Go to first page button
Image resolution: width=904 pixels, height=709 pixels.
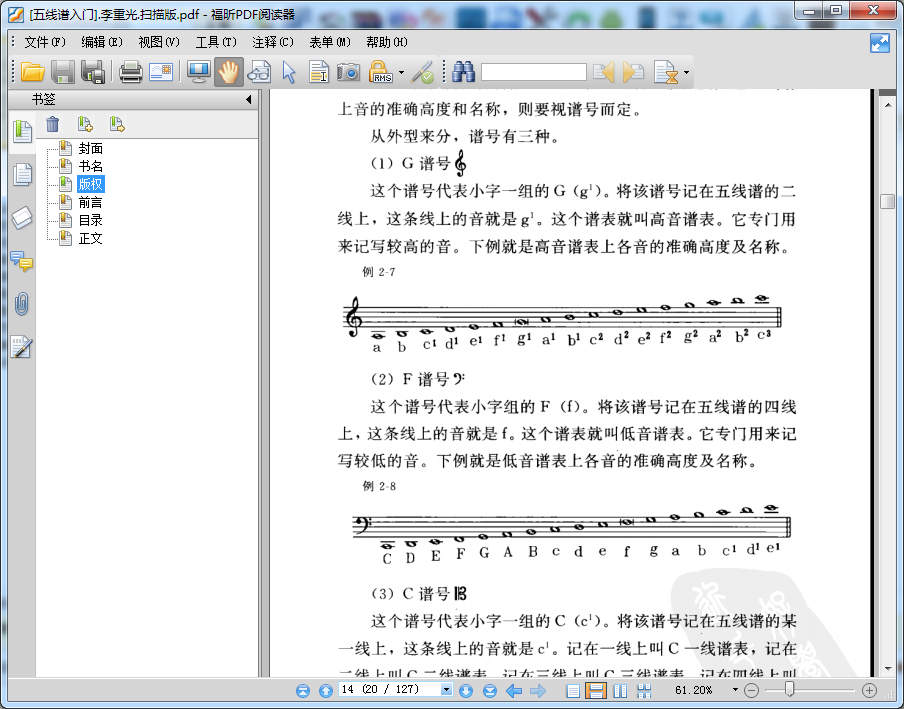tap(303, 691)
